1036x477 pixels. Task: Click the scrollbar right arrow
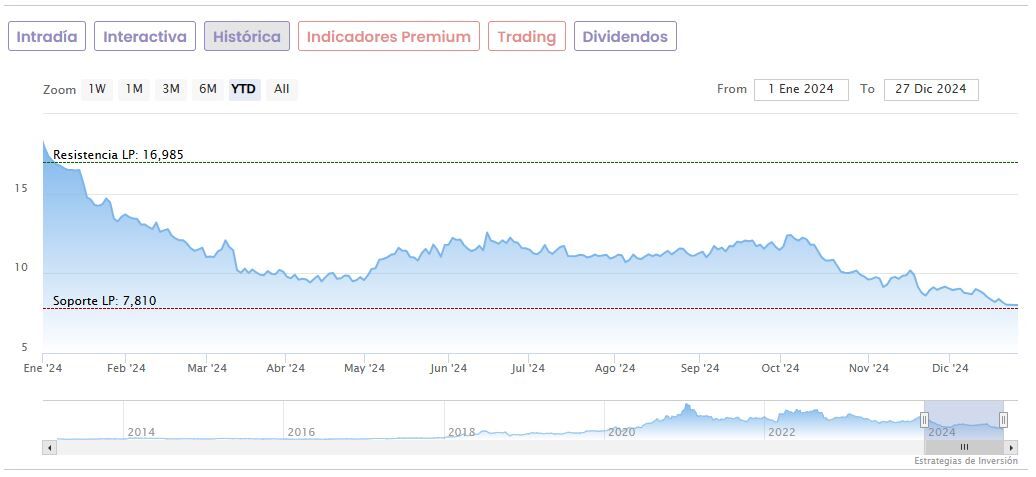(x=1011, y=447)
